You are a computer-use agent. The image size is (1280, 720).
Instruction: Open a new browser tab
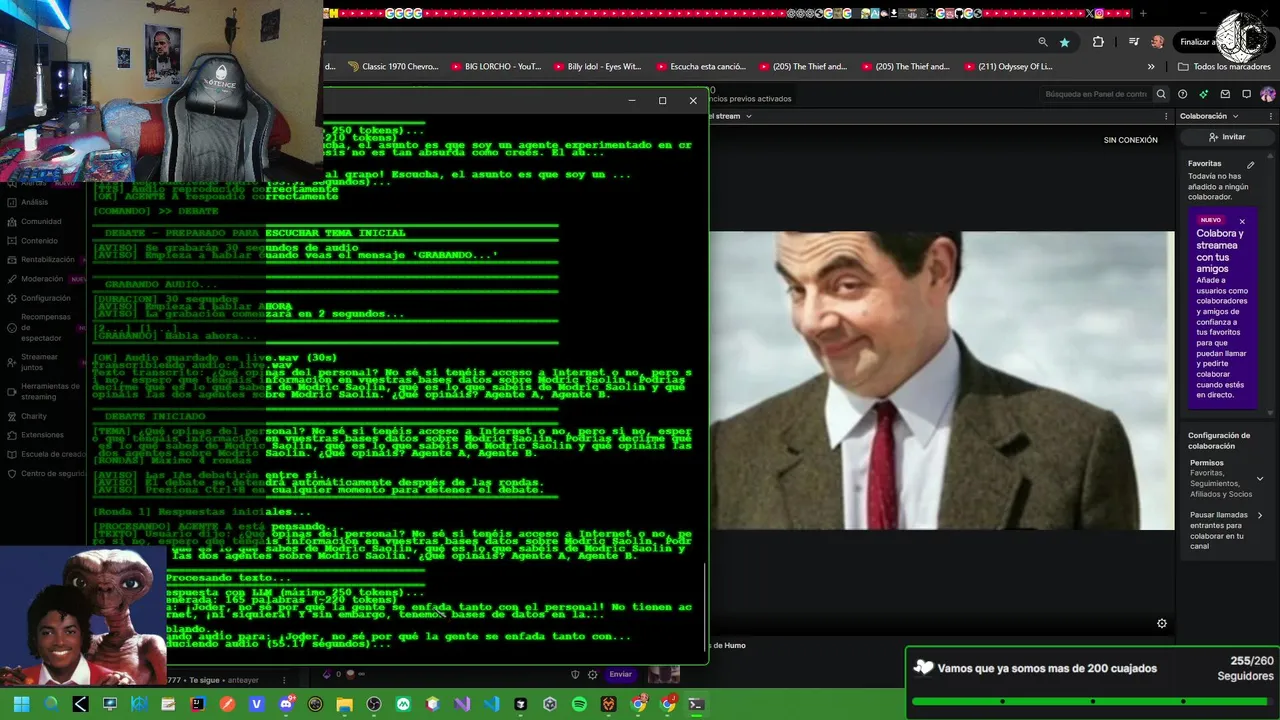click(1143, 13)
